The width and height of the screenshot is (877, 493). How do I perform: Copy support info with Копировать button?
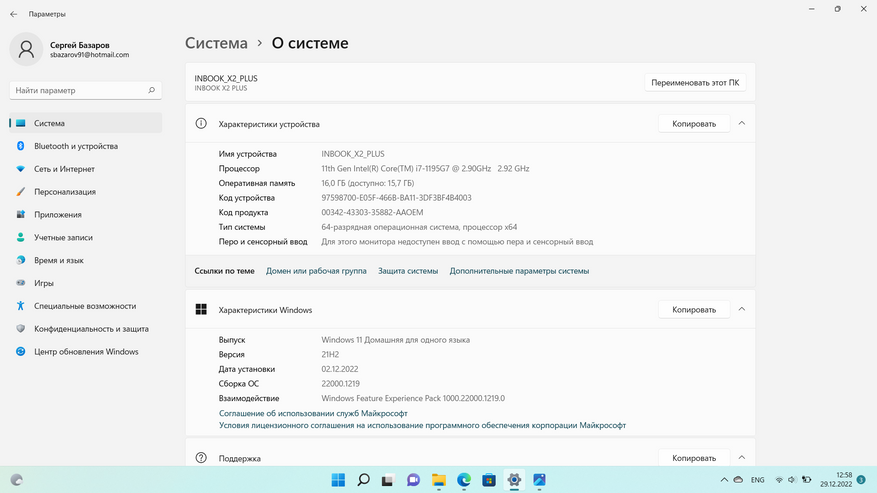tap(694, 458)
